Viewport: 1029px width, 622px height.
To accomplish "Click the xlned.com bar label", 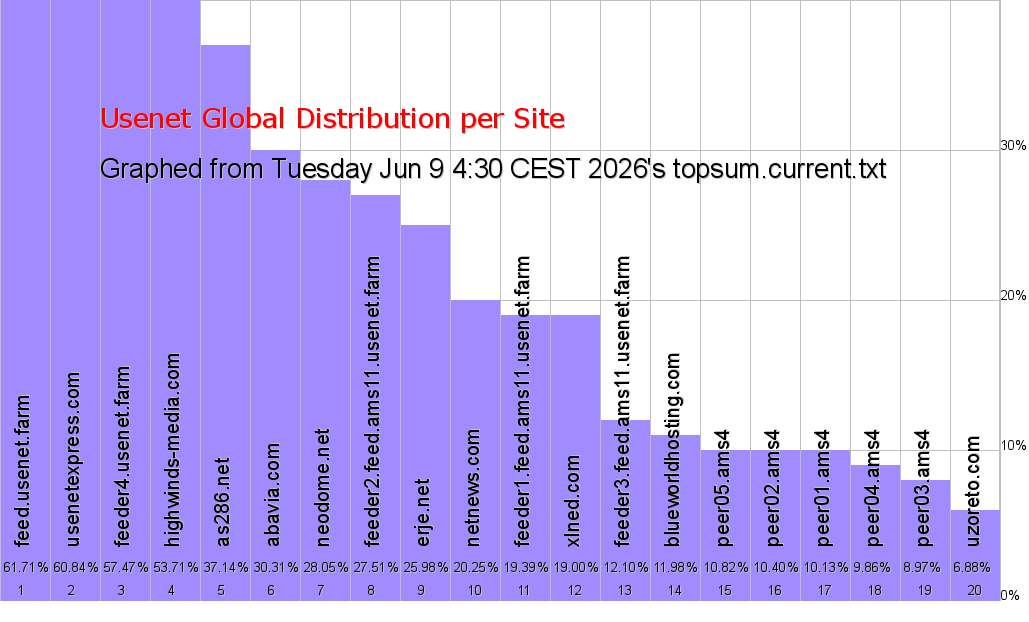I will click(x=572, y=501).
